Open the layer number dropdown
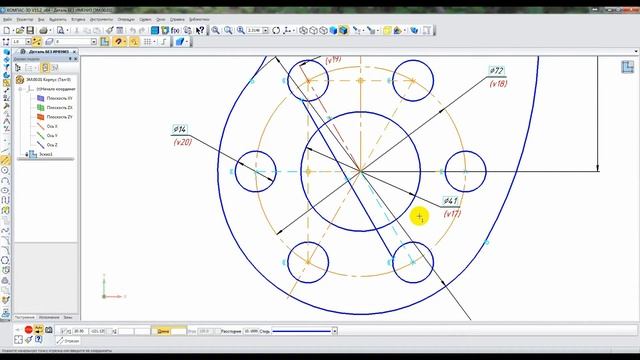 coord(94,42)
